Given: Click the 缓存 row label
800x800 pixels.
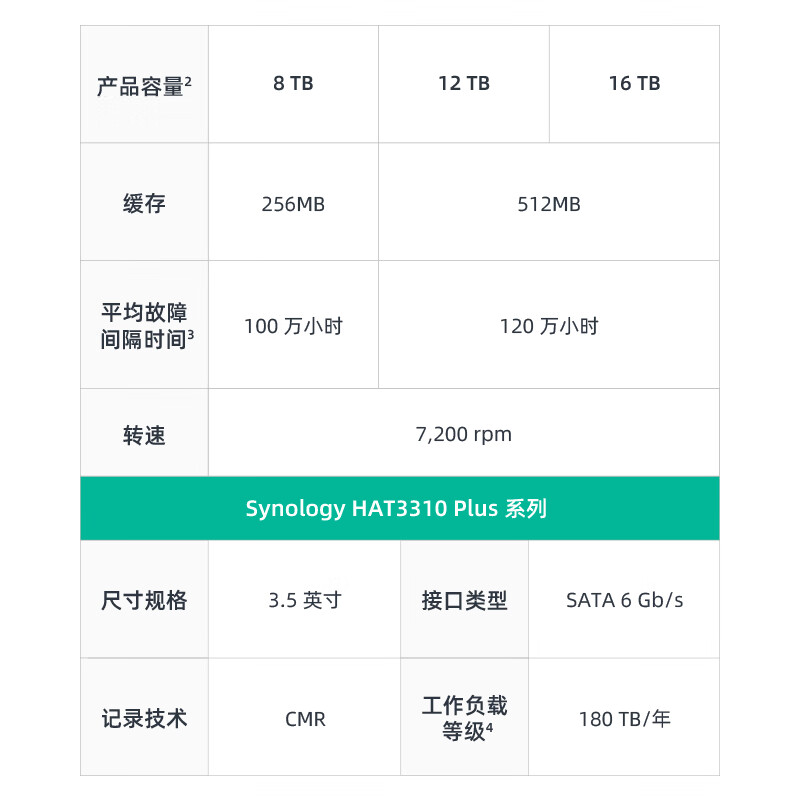Looking at the screenshot, I should coord(144,204).
